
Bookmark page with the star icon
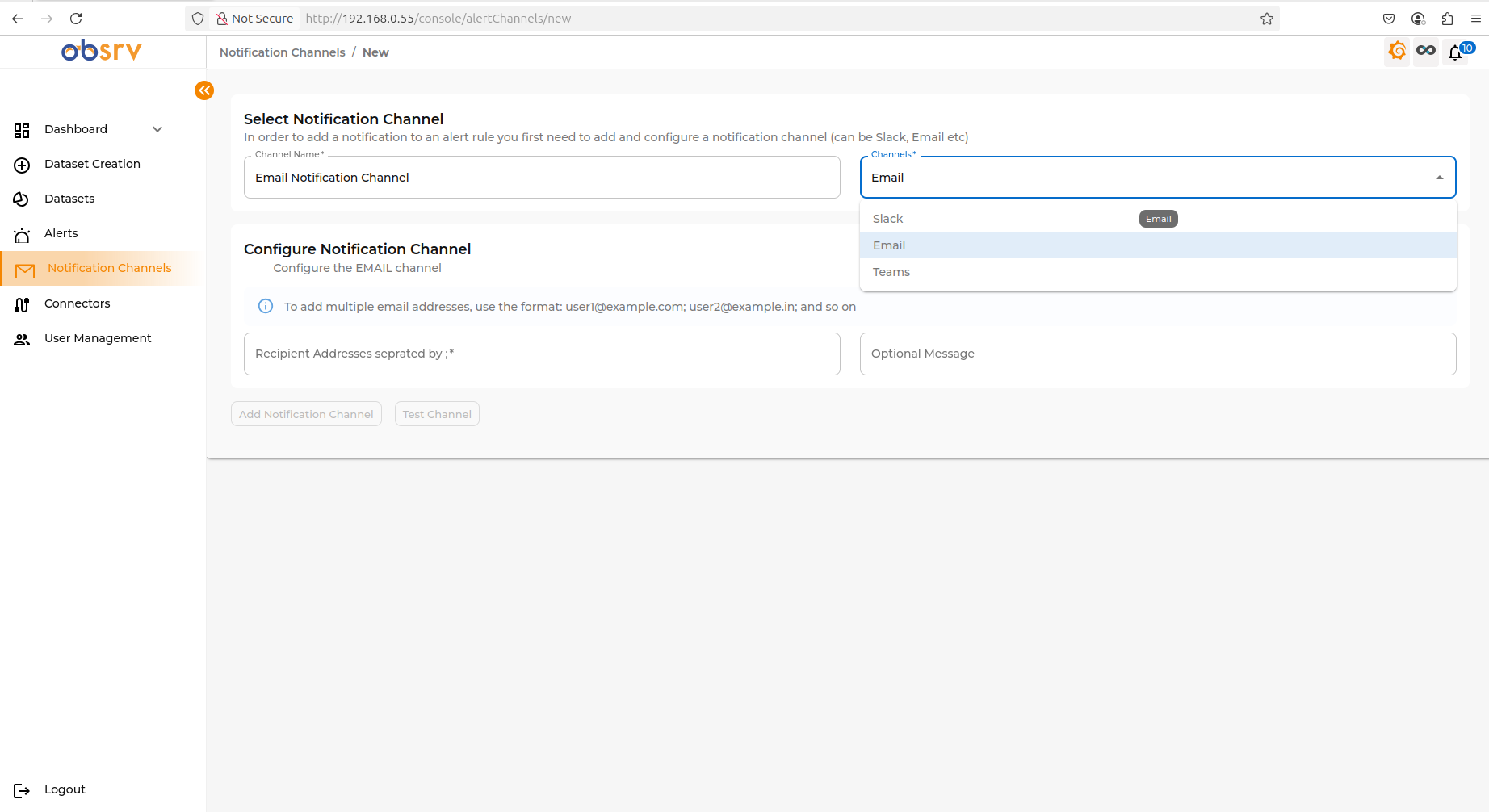click(1266, 19)
